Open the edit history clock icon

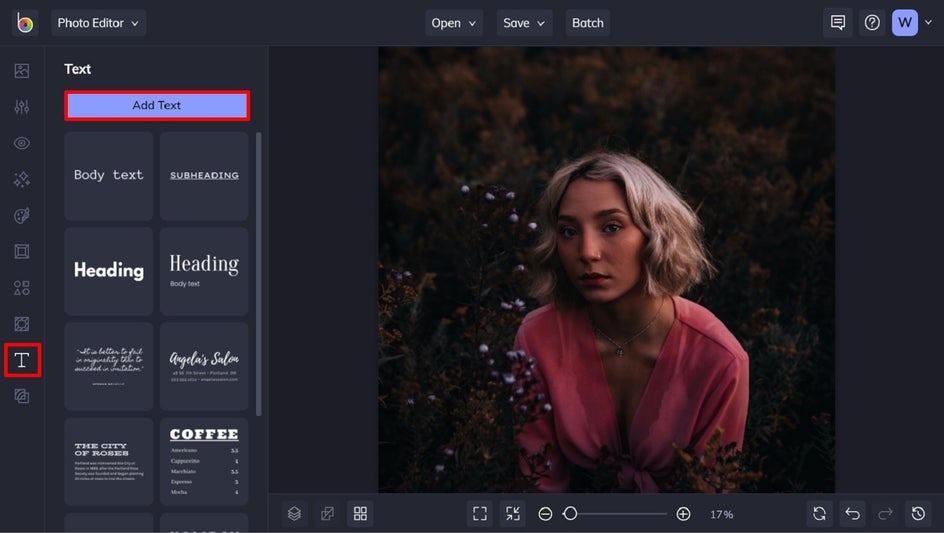pyautogui.click(x=918, y=514)
